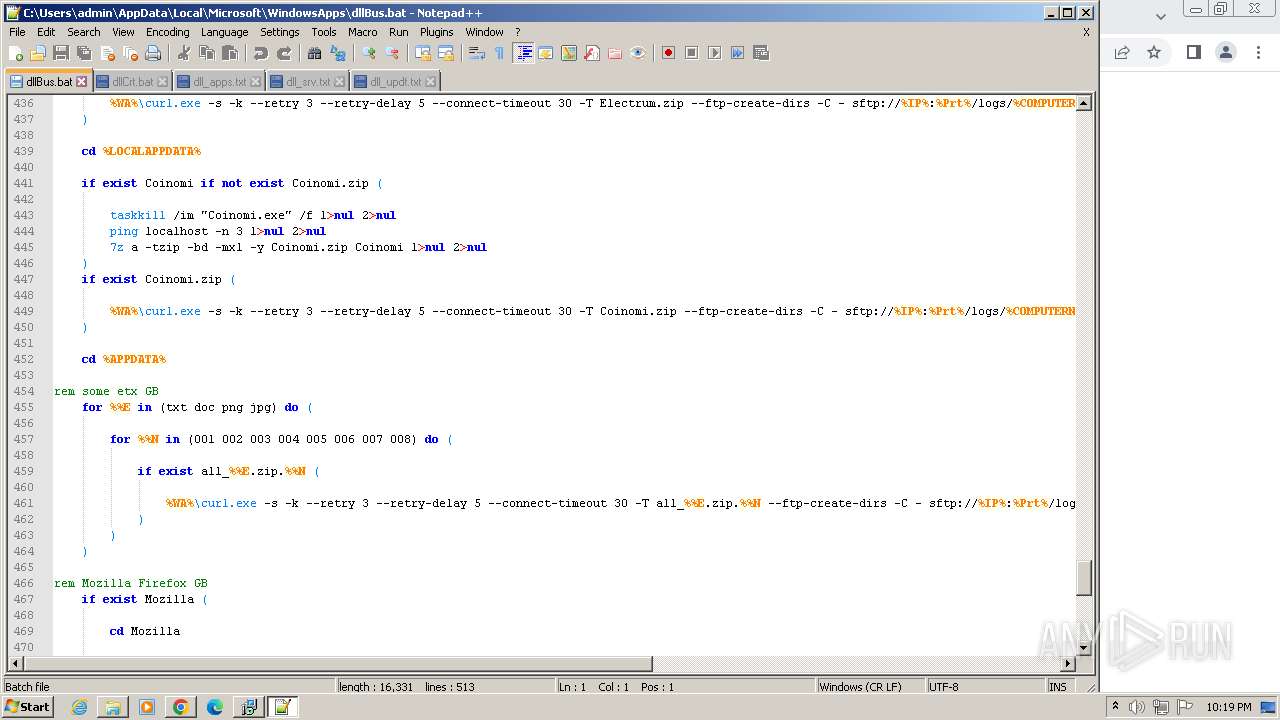Screen dimensions: 1280x720
Task: Click the macro Playback icon
Action: [x=714, y=53]
